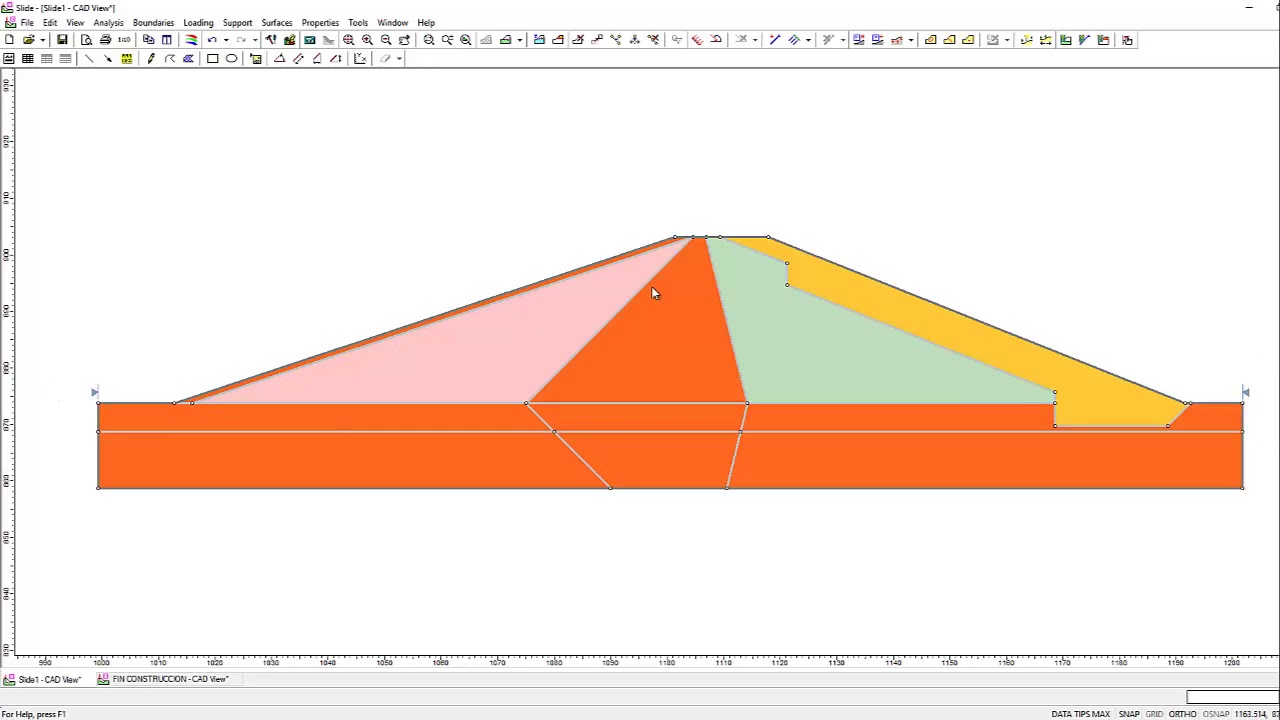Toggle GRID in the status bar
This screenshot has height=720, width=1280.
pyautogui.click(x=1154, y=714)
